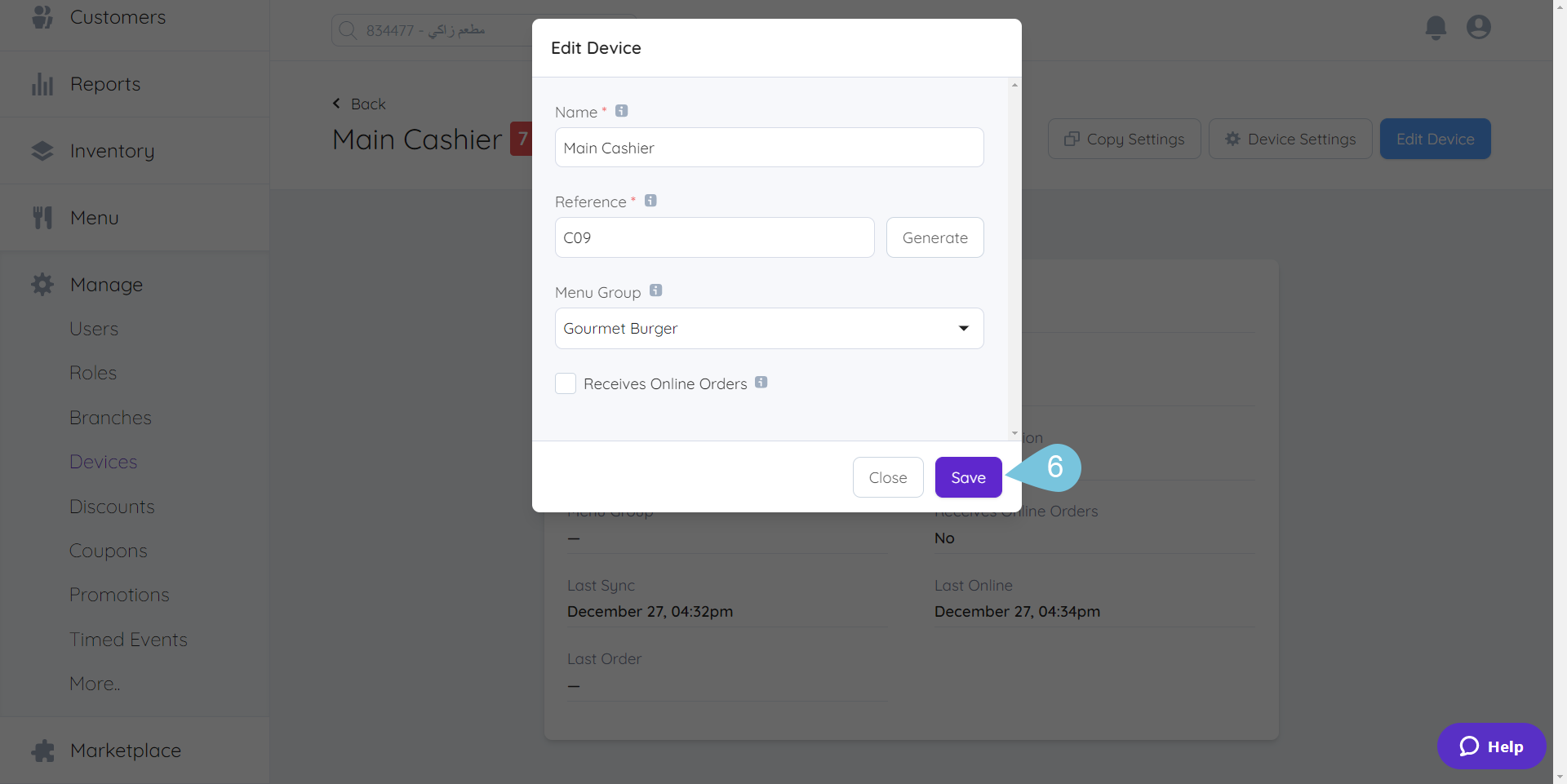Screen dimensions: 1567x784
Task: Open the Marketplace storefront icon
Action: (x=42, y=750)
